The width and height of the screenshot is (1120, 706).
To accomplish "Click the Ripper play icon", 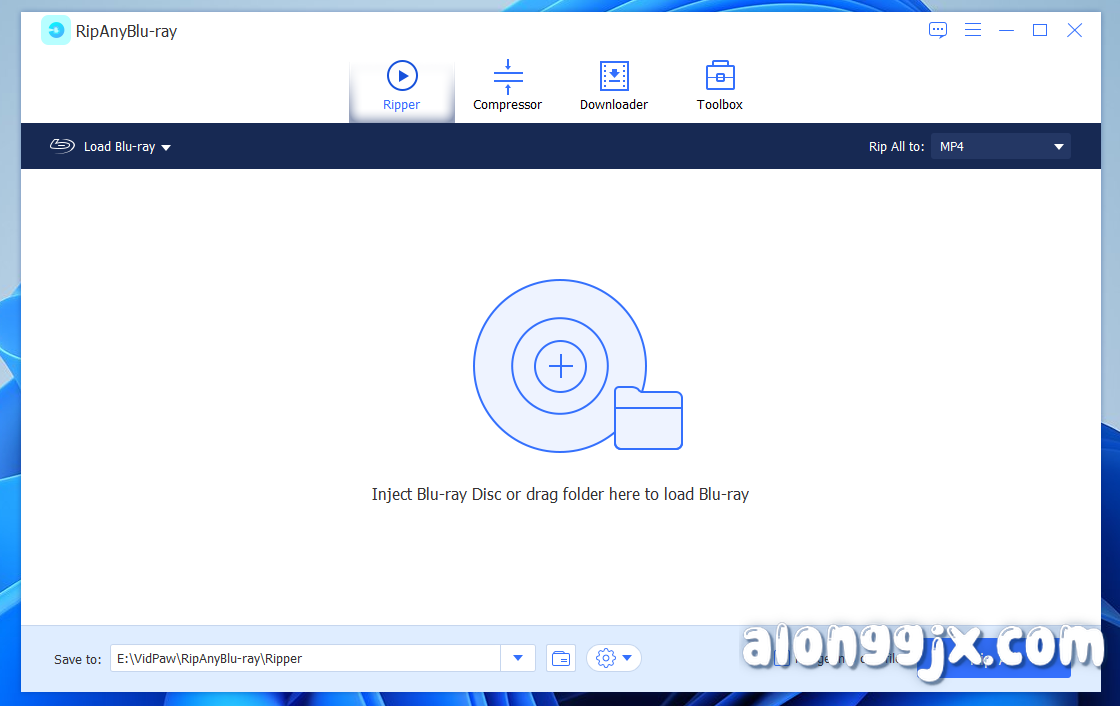I will [x=401, y=75].
